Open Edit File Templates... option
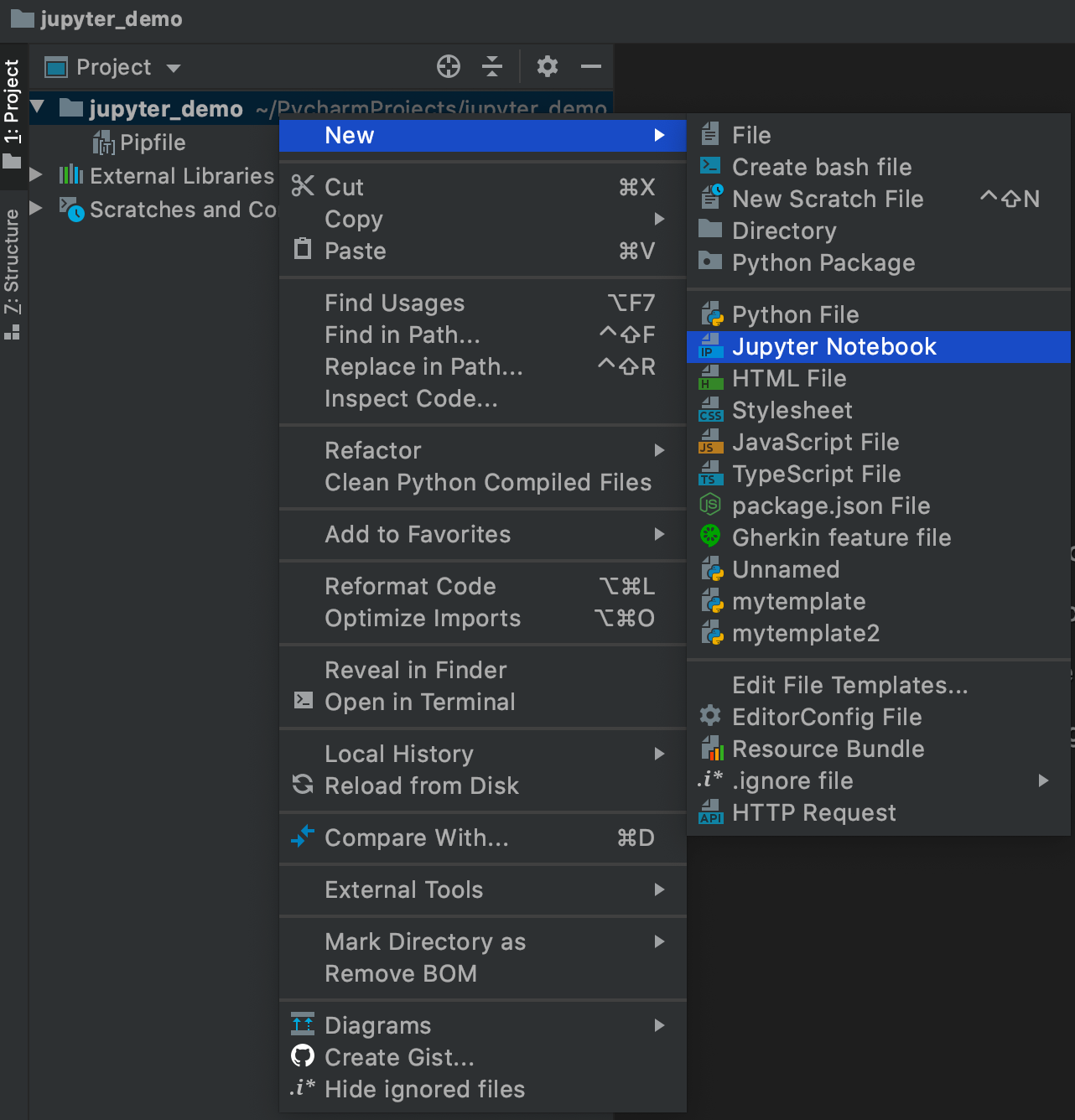1075x1120 pixels. tap(879, 685)
